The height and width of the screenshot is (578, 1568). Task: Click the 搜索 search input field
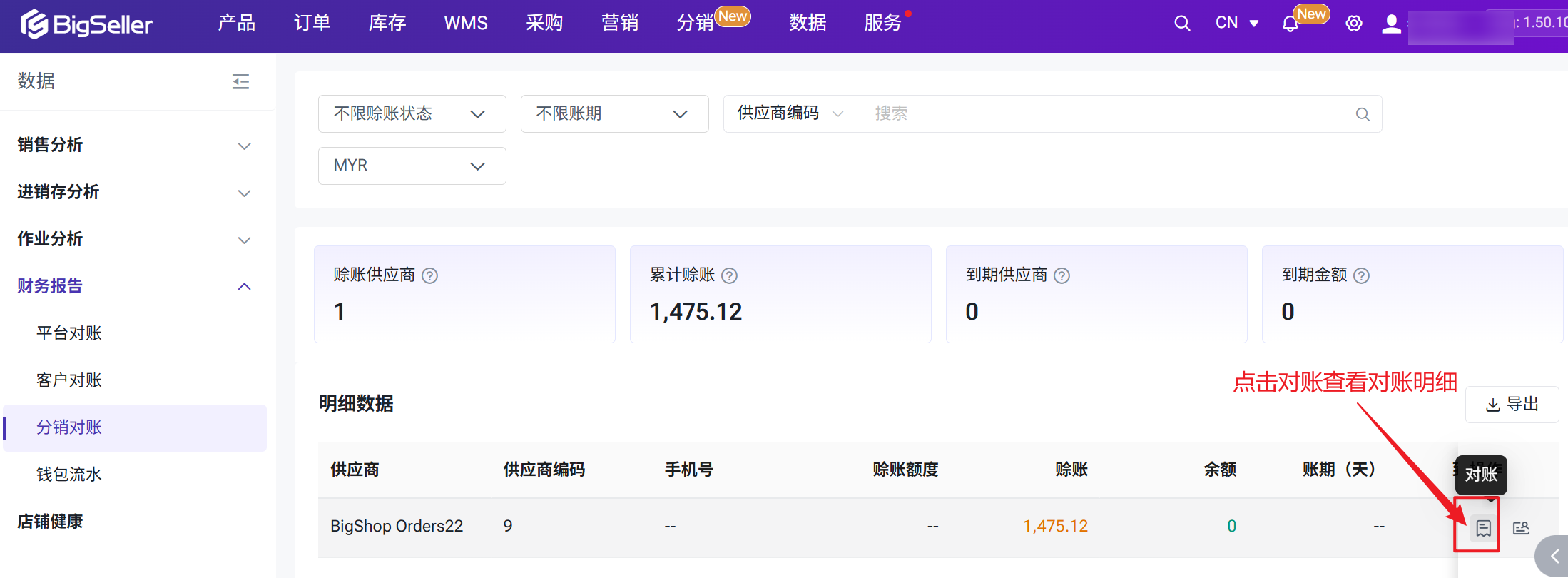pyautogui.click(x=1106, y=114)
